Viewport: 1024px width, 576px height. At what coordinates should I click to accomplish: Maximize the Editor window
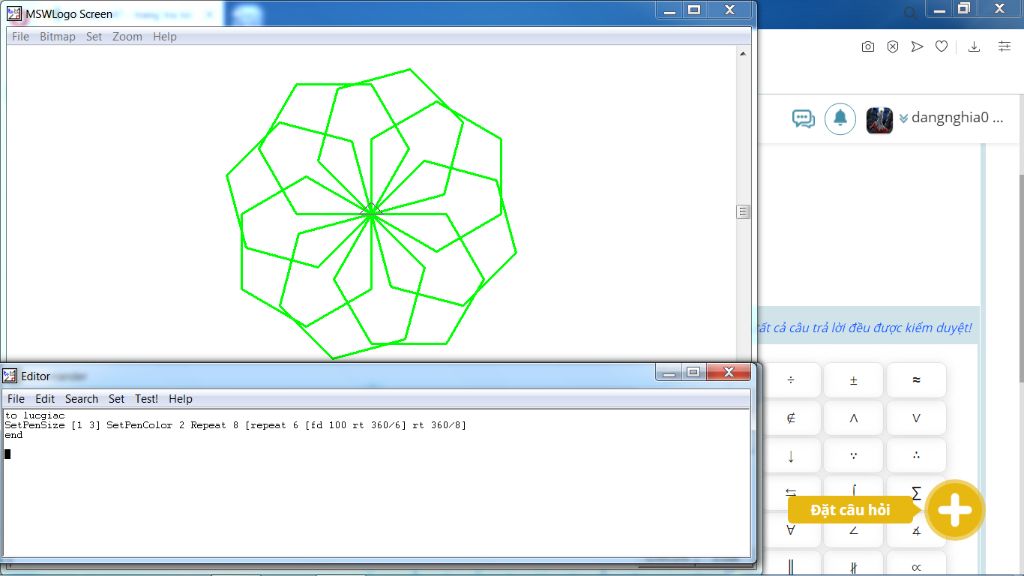tap(694, 372)
